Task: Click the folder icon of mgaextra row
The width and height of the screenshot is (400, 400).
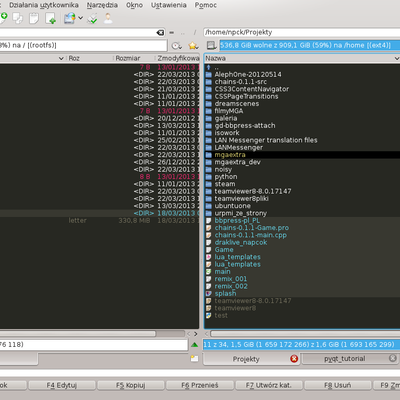Action: coord(209,155)
